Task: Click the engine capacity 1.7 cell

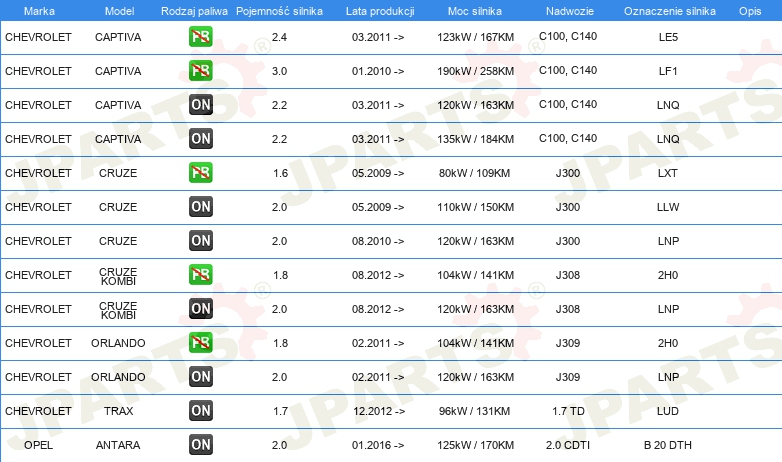Action: pyautogui.click(x=280, y=411)
